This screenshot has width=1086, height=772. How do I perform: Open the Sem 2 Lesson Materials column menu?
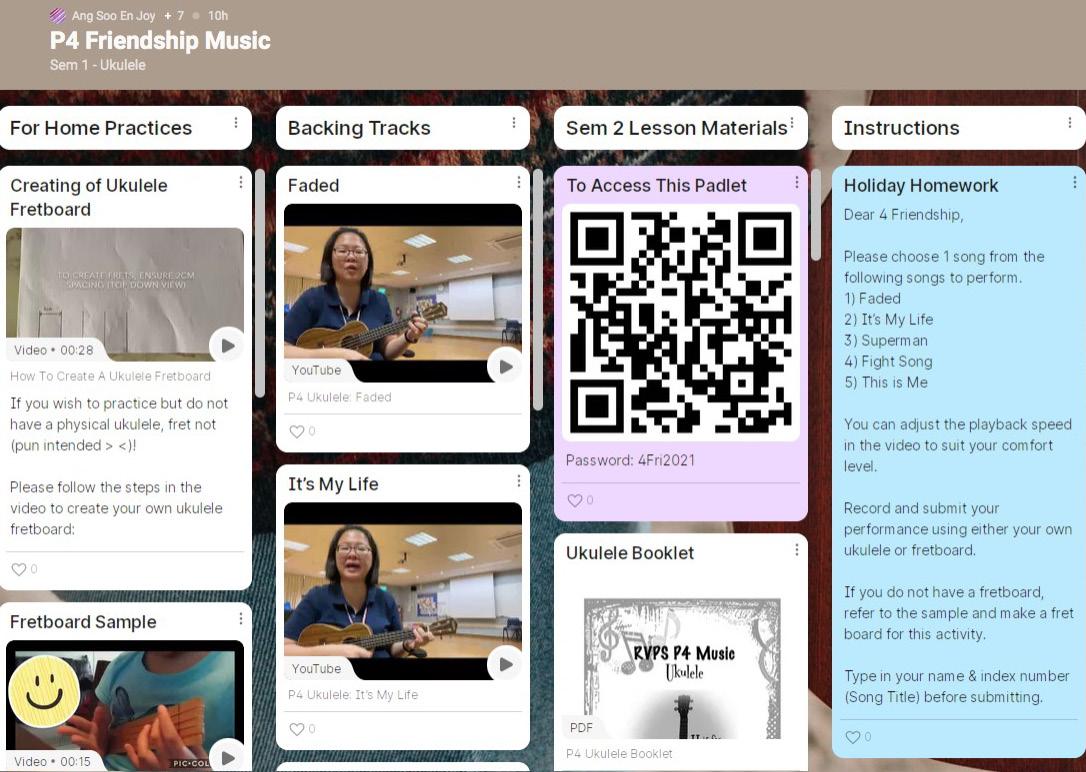(x=792, y=123)
